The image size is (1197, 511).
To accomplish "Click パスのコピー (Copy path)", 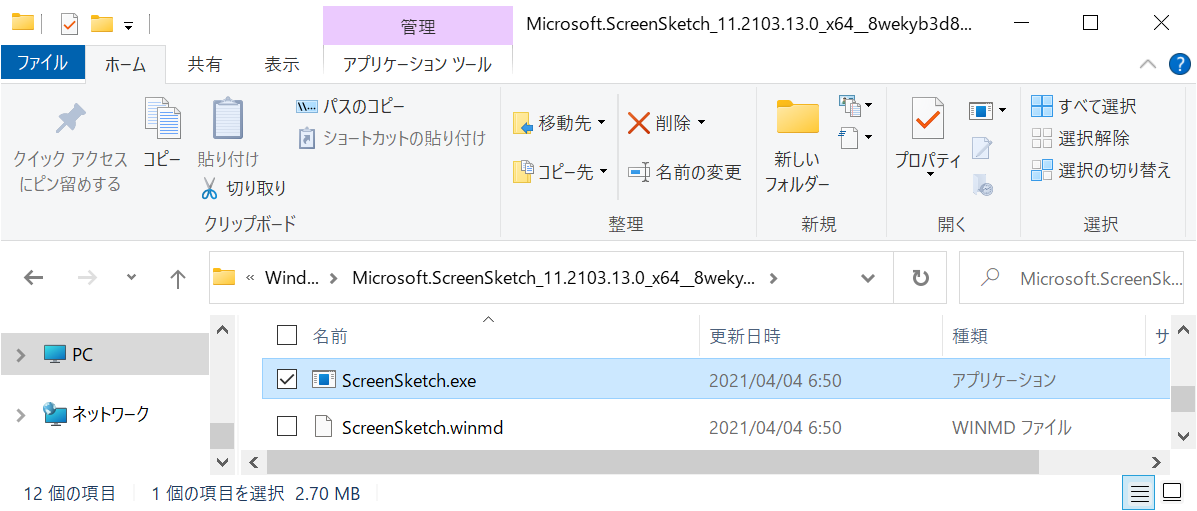I will click(350, 107).
